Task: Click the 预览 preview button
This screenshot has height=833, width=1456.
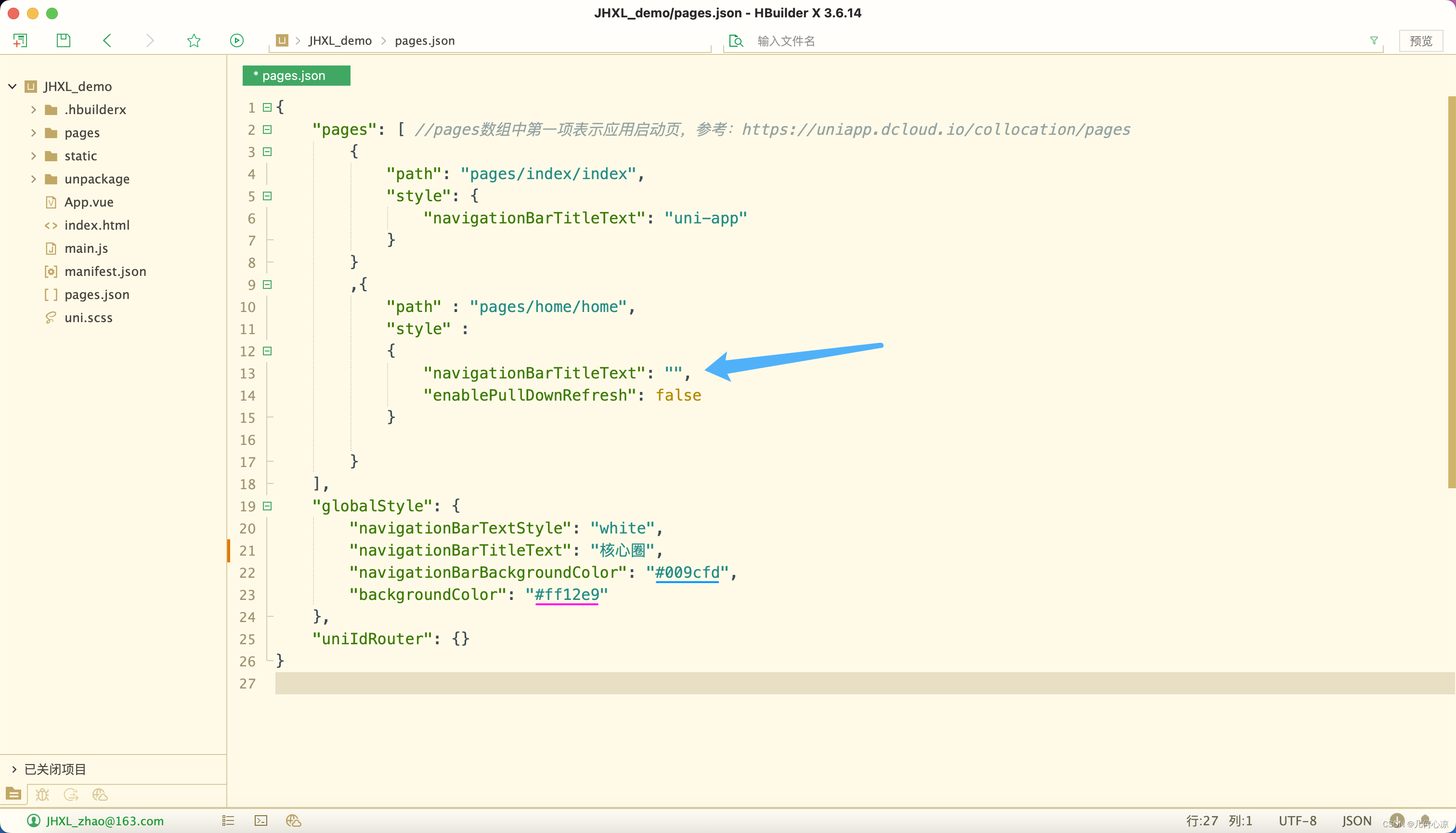Action: pyautogui.click(x=1420, y=41)
